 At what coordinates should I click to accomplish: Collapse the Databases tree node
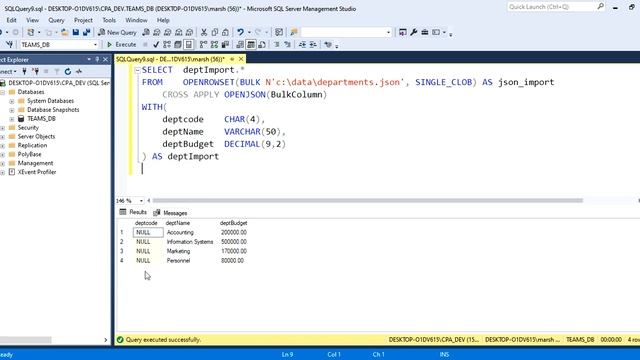point(3,92)
